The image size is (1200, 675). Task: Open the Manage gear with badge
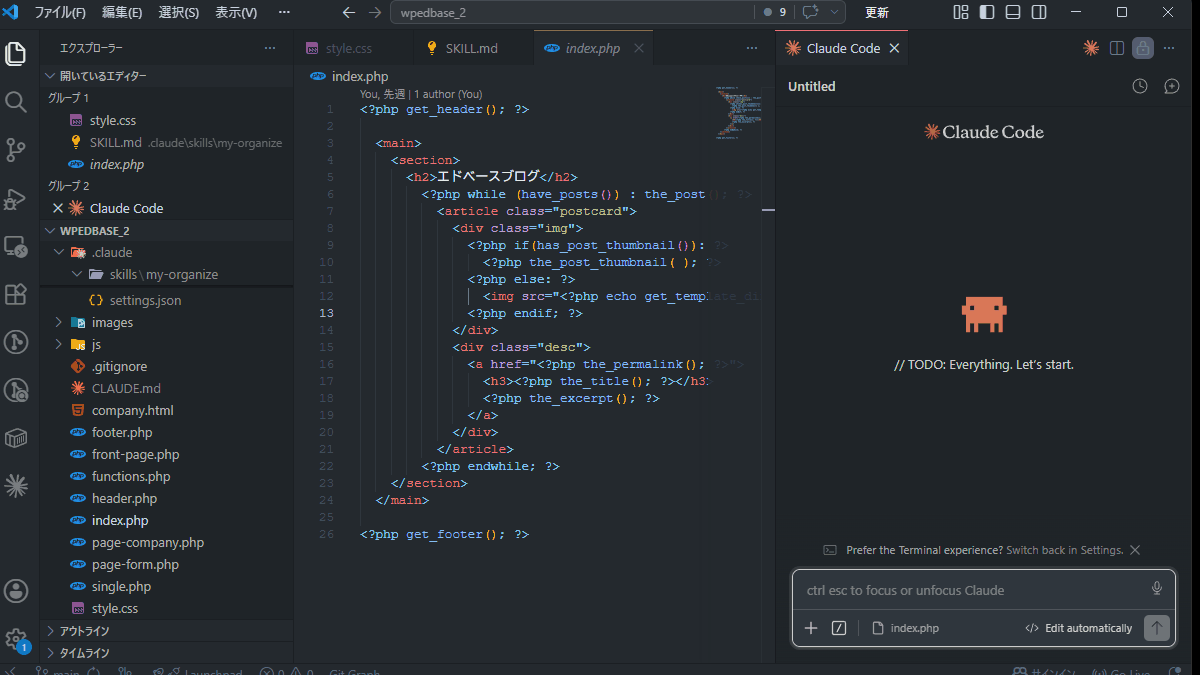[16, 639]
